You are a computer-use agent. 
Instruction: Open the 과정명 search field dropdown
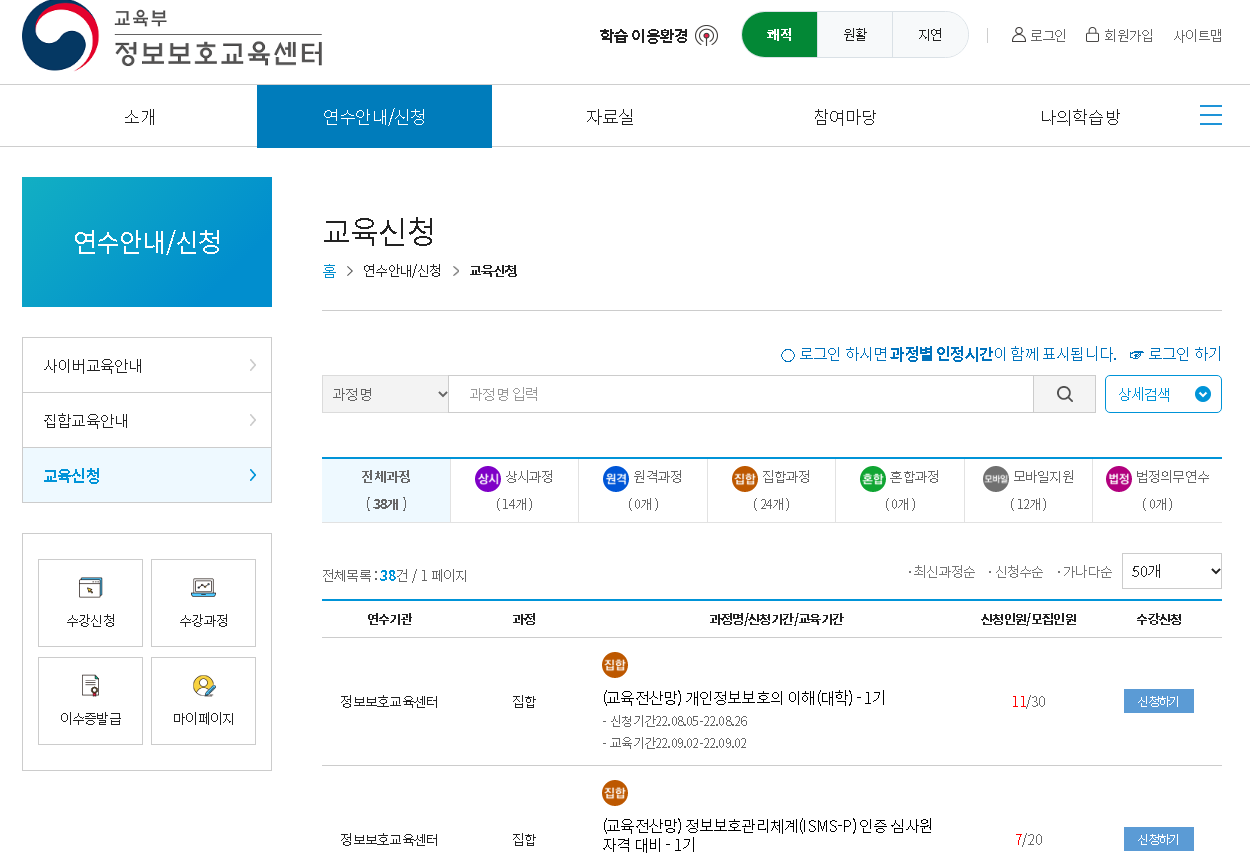386,393
